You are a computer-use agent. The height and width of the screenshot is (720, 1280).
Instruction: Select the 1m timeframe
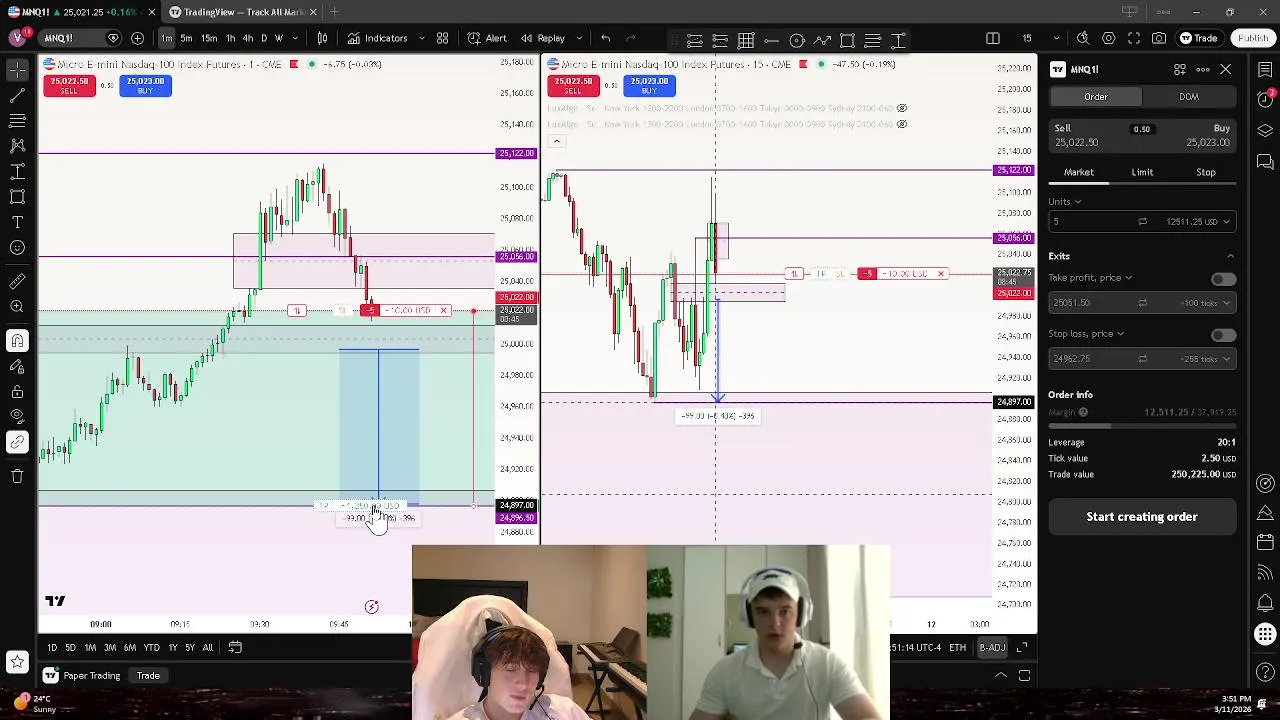[166, 38]
